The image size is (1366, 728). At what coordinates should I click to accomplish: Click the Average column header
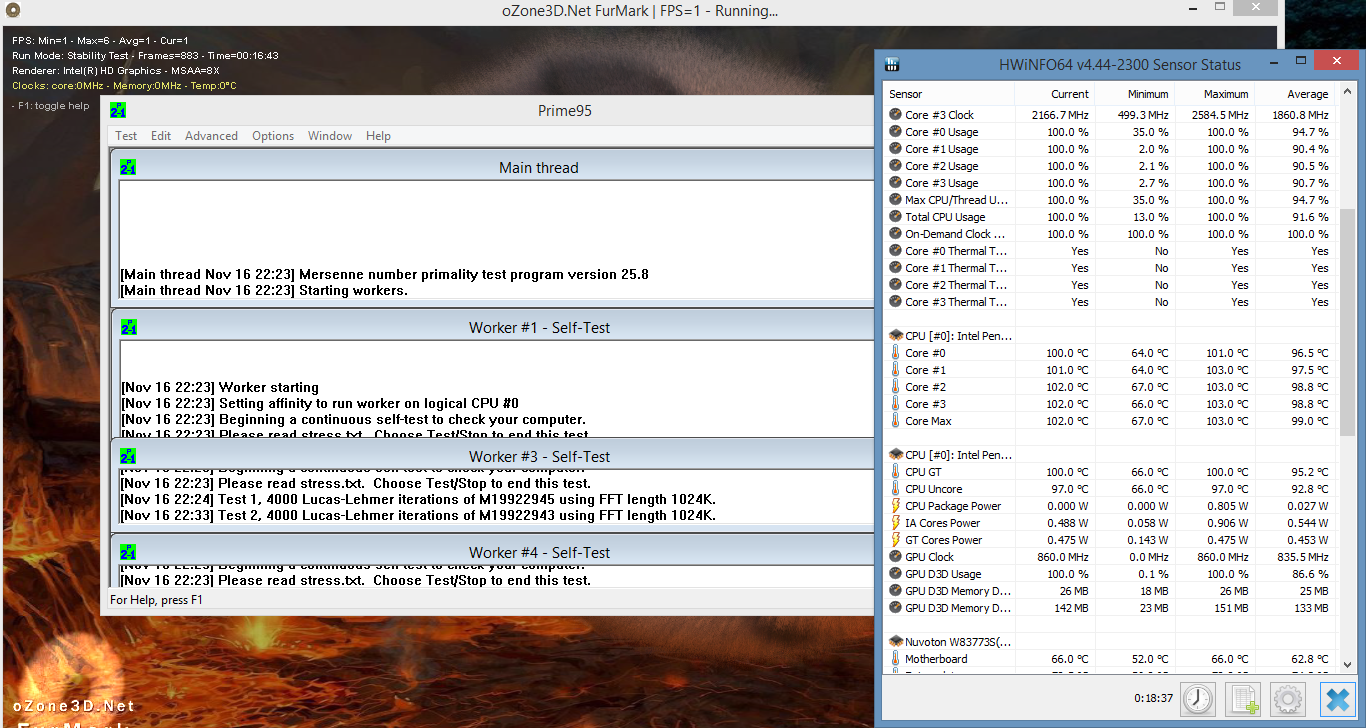coord(1295,94)
